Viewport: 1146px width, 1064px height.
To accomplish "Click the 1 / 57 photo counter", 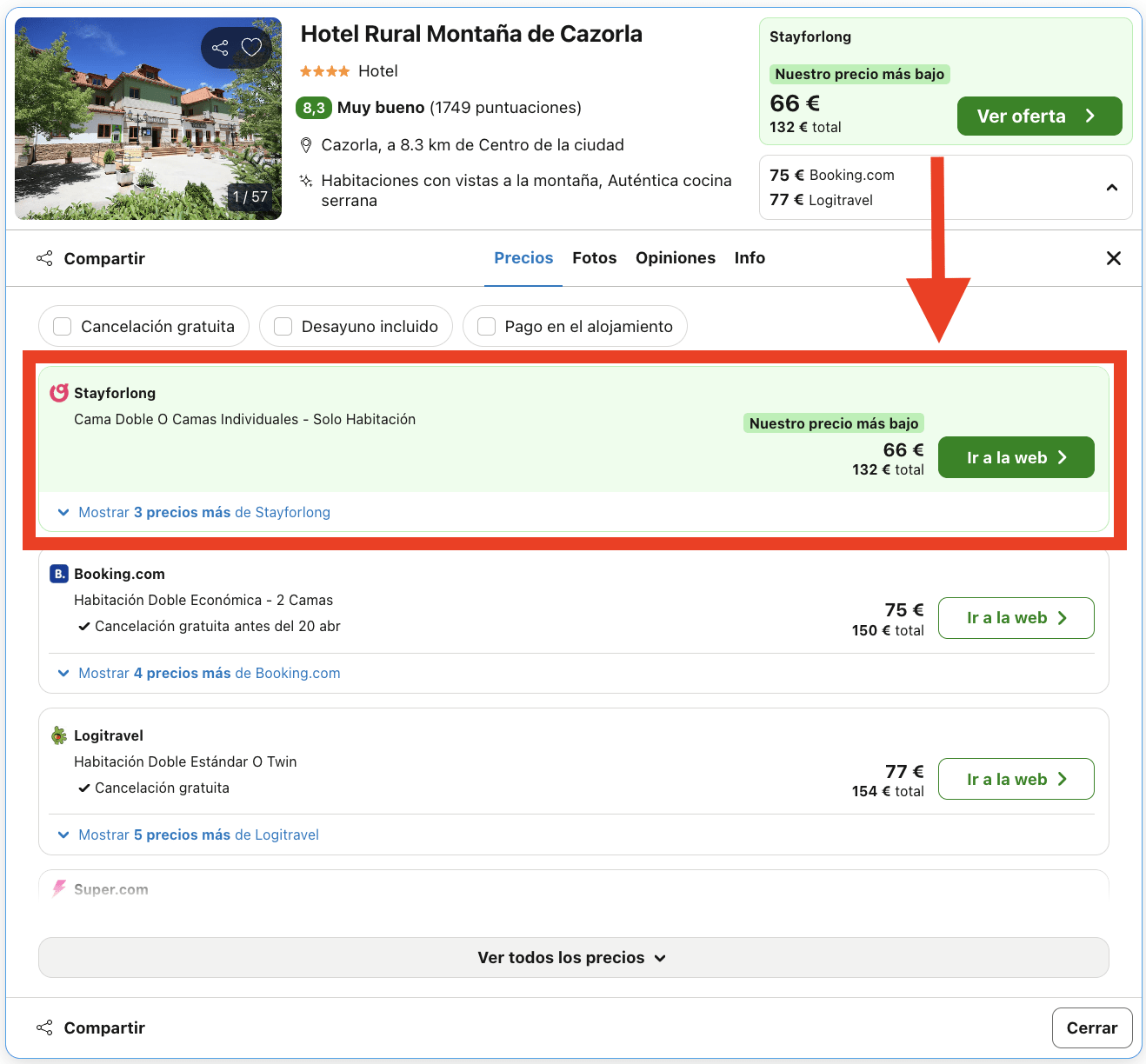I will pos(250,196).
